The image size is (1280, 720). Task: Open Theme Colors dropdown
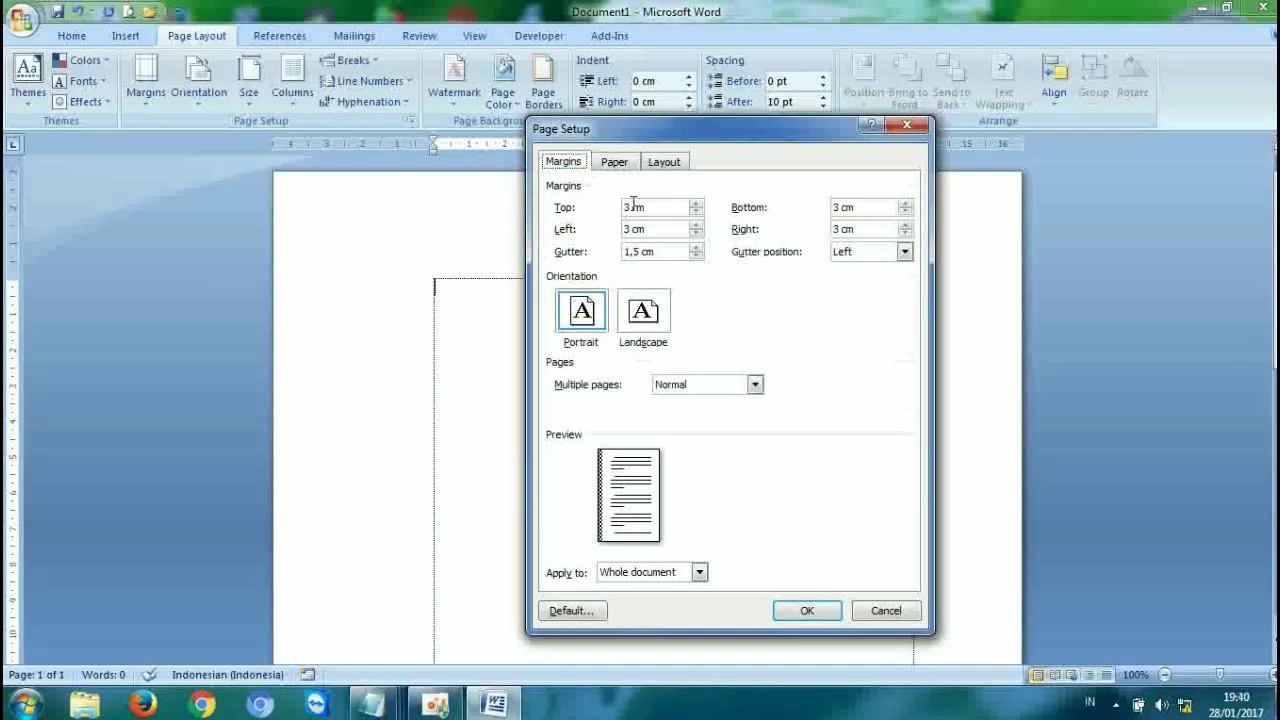pyautogui.click(x=81, y=60)
